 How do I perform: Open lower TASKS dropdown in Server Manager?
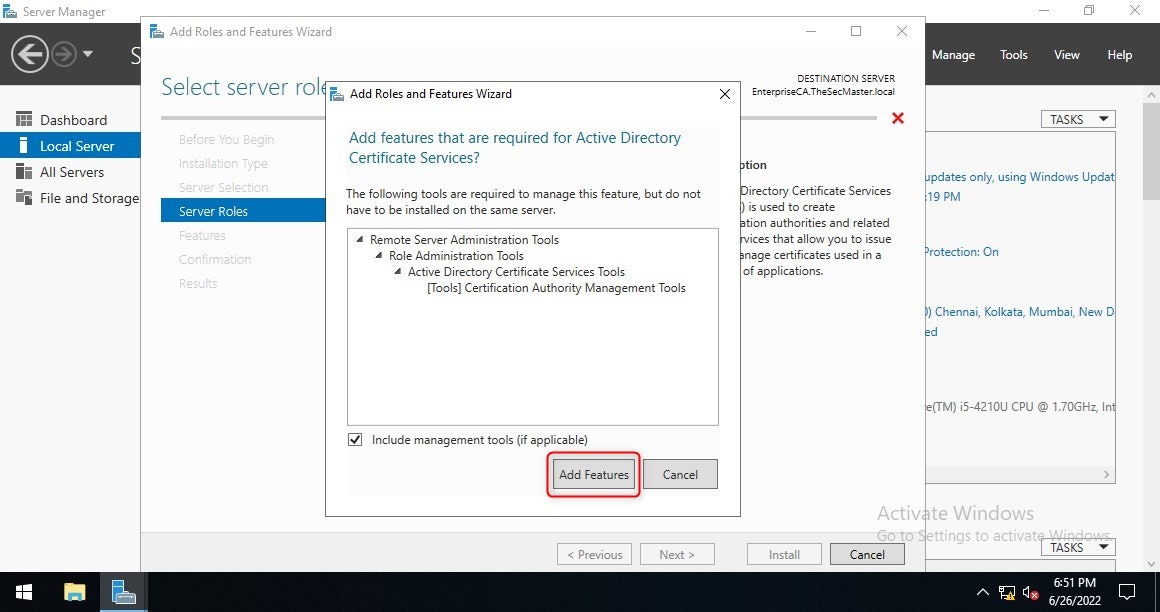[1078, 547]
